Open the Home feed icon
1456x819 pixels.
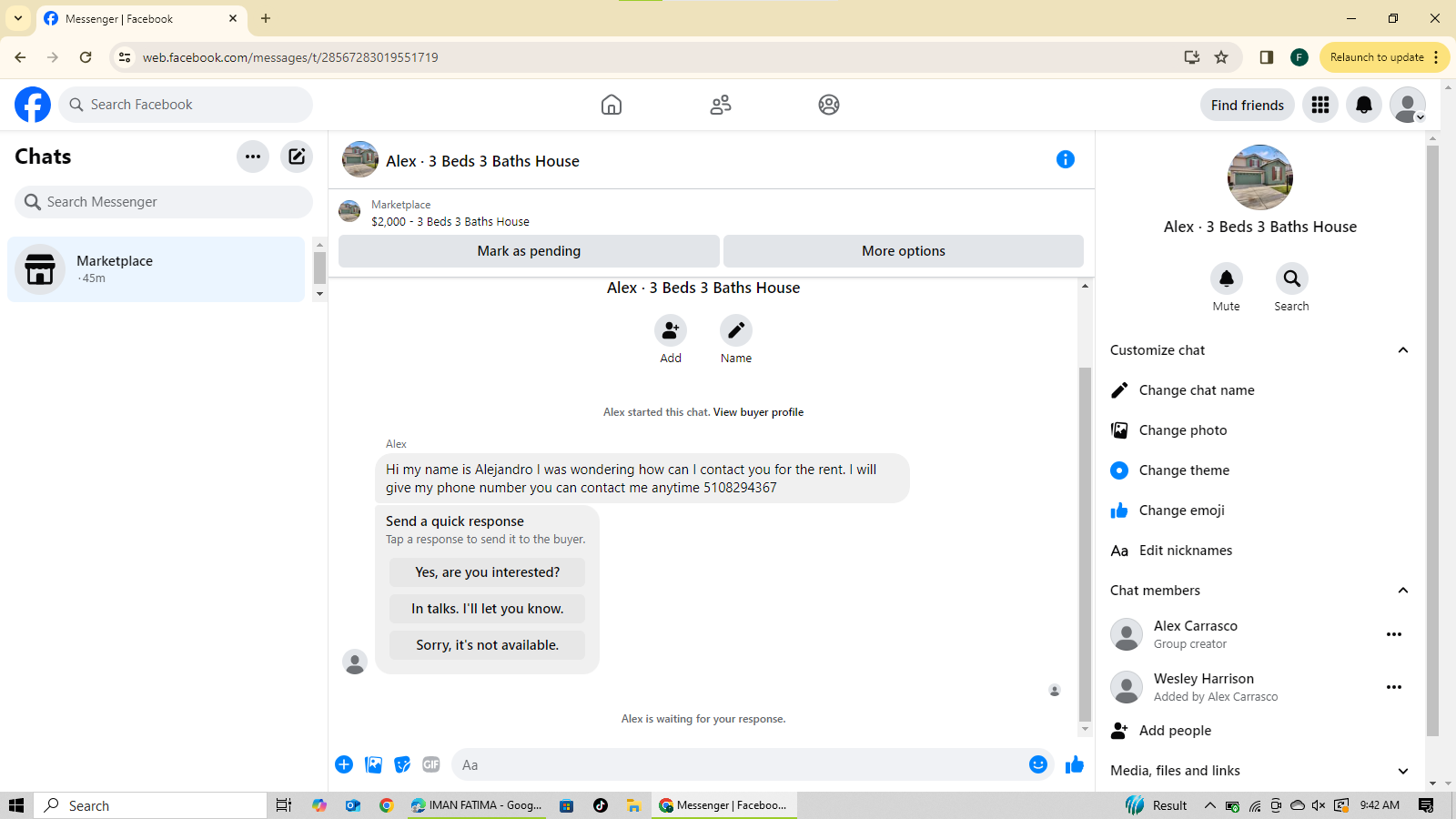tap(612, 105)
